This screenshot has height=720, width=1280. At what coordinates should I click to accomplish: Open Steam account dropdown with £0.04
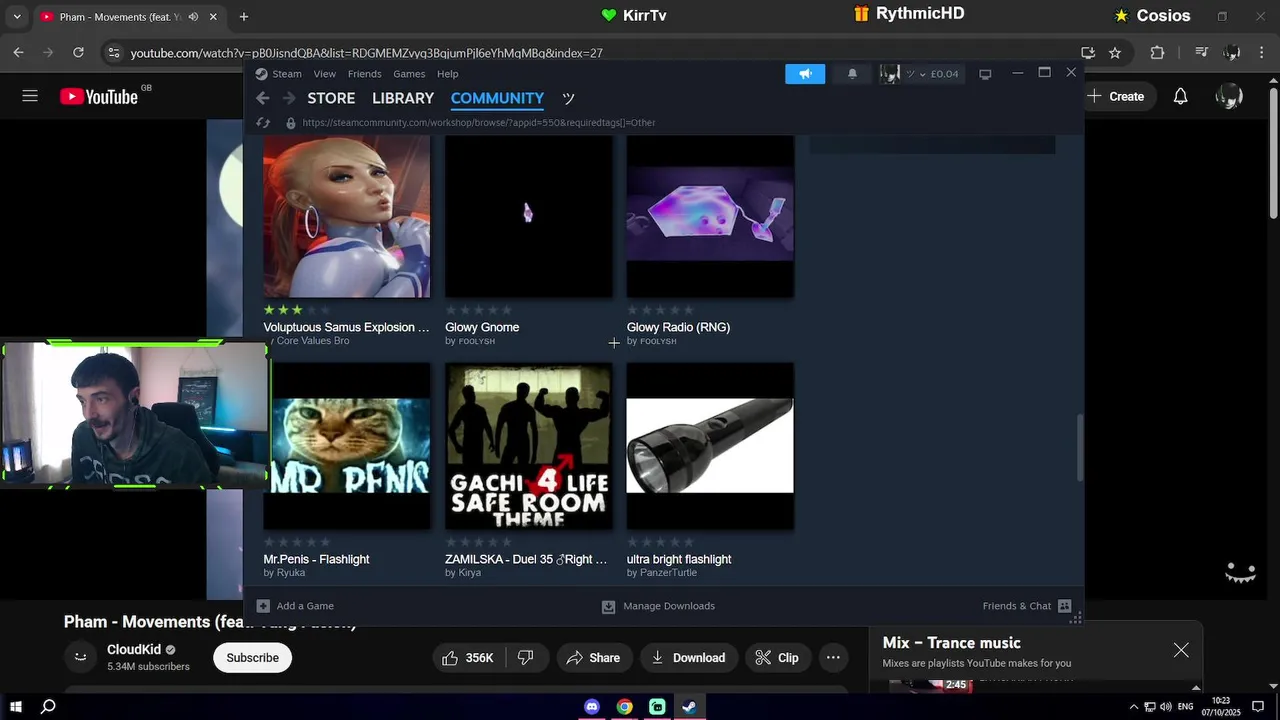point(920,74)
